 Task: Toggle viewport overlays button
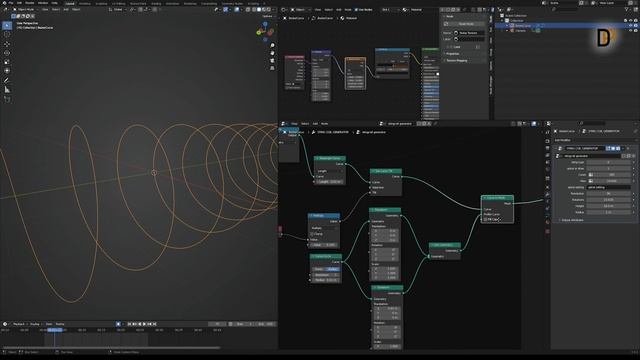click(237, 9)
